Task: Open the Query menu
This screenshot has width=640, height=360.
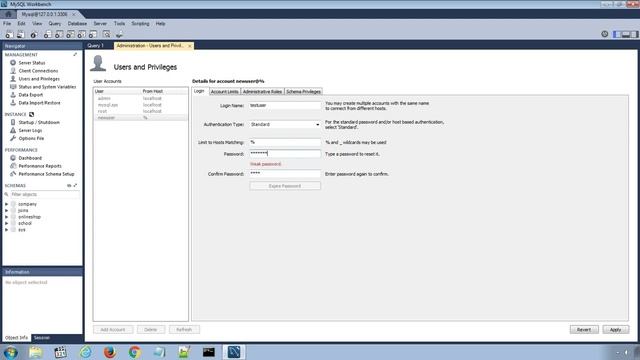Action: (x=55, y=24)
